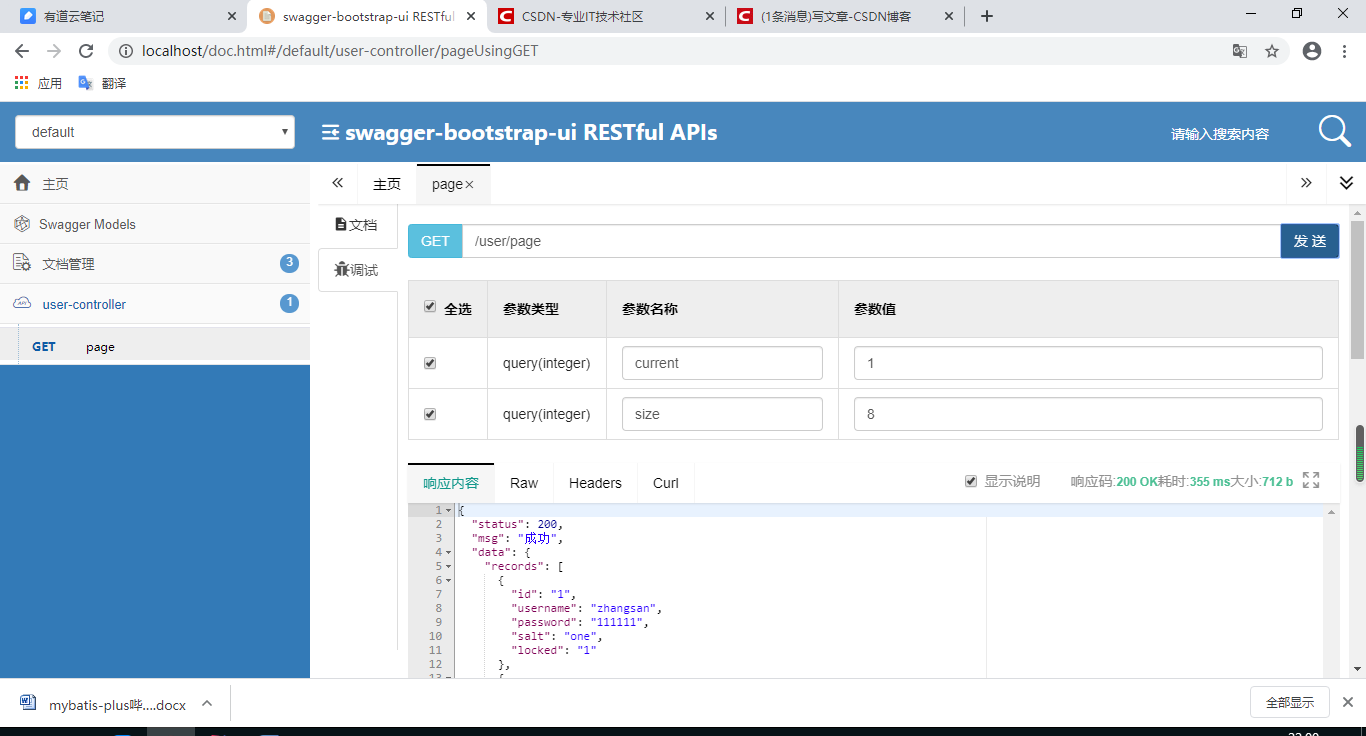Click the /user/page URL input field
1366x736 pixels.
coord(870,240)
